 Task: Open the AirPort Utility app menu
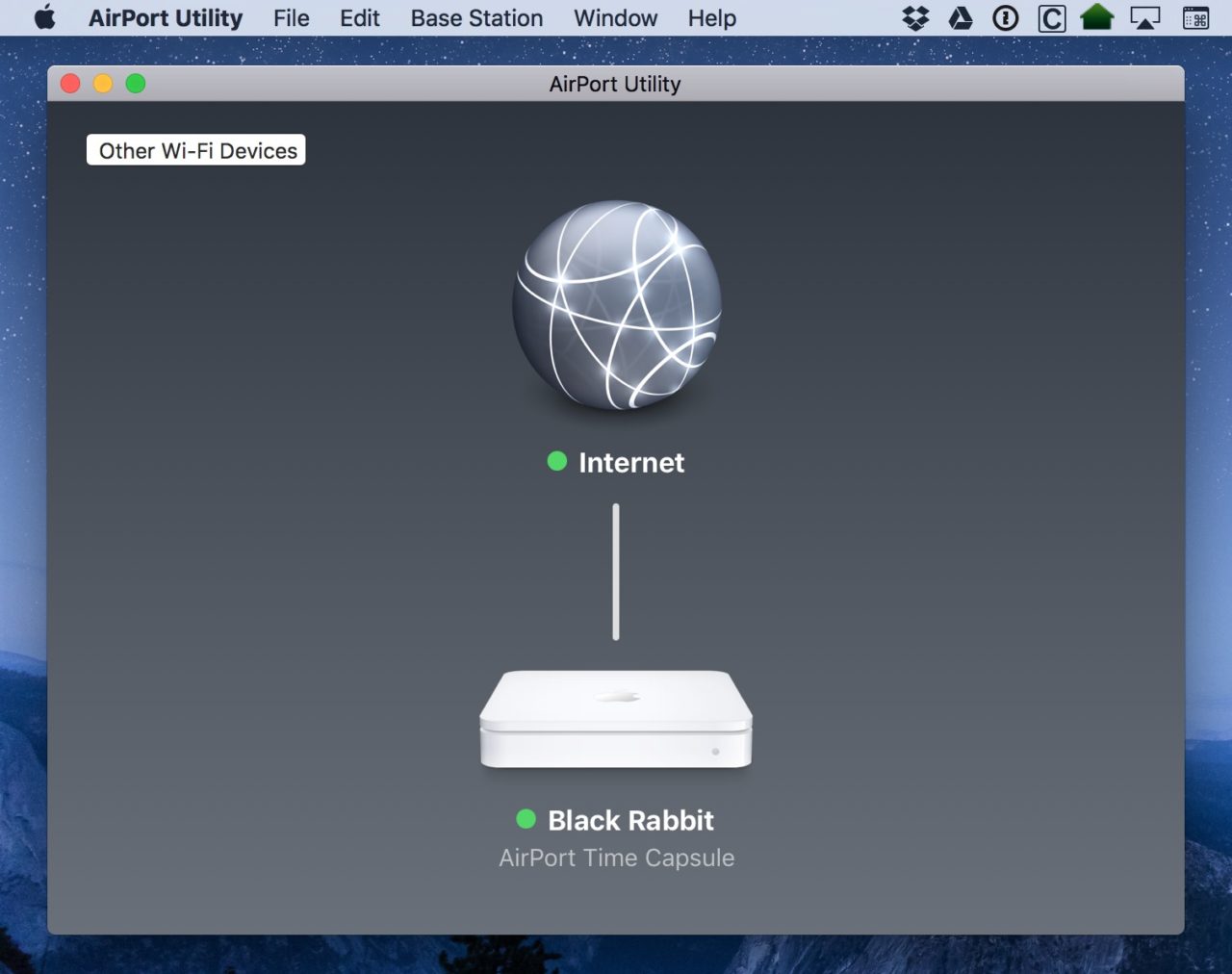pyautogui.click(x=166, y=18)
